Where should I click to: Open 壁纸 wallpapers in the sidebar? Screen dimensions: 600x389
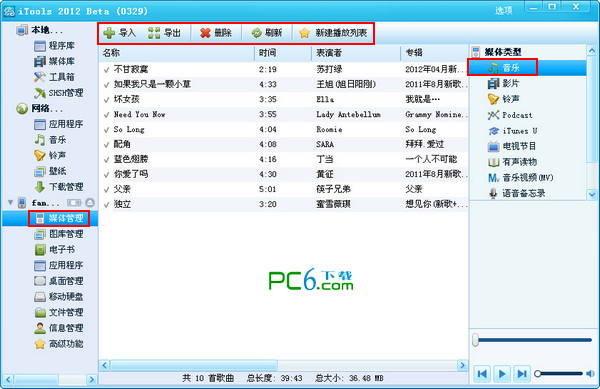(x=50, y=171)
